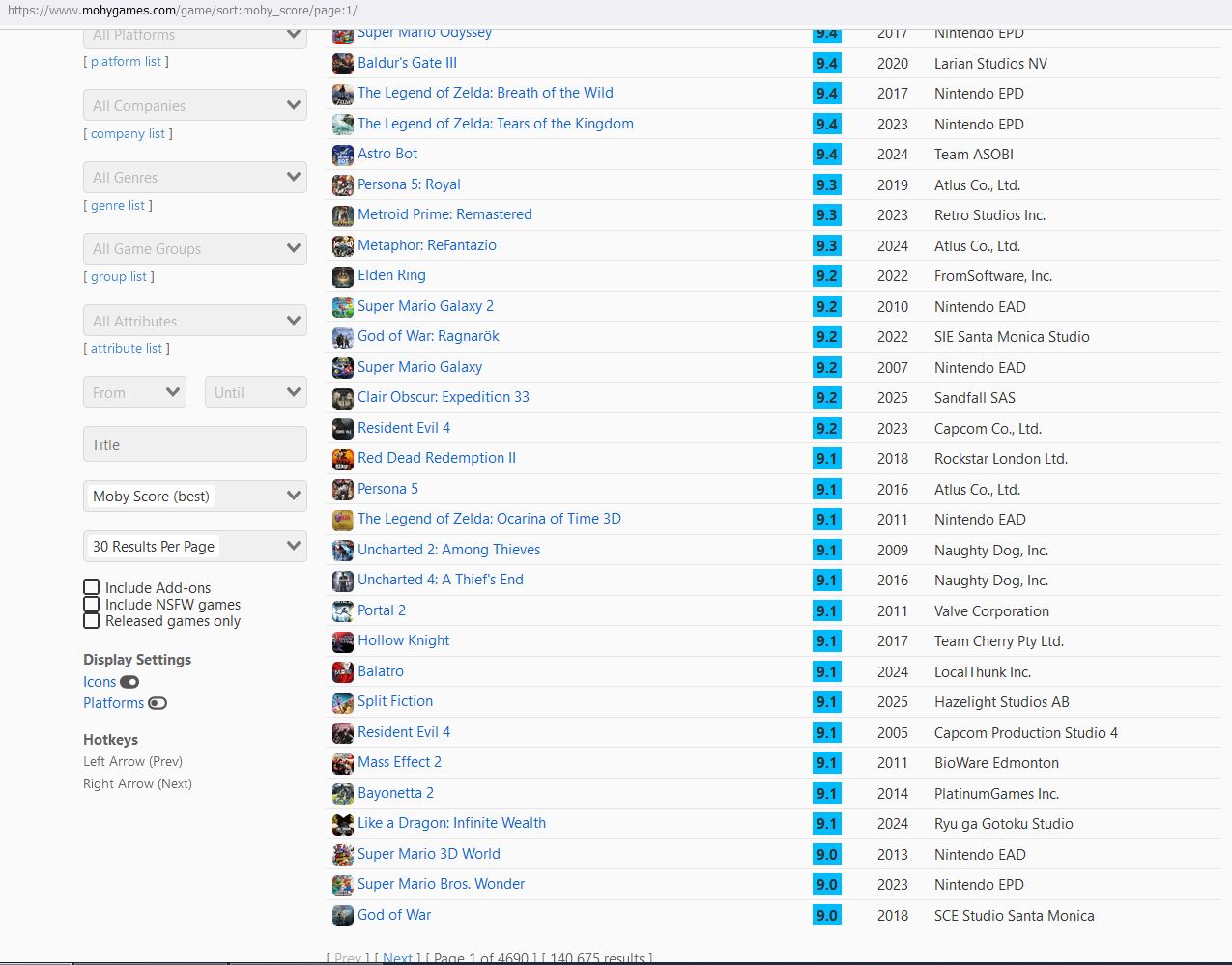1232x965 pixels.
Task: Click the Astro Bot game icon
Action: [343, 155]
